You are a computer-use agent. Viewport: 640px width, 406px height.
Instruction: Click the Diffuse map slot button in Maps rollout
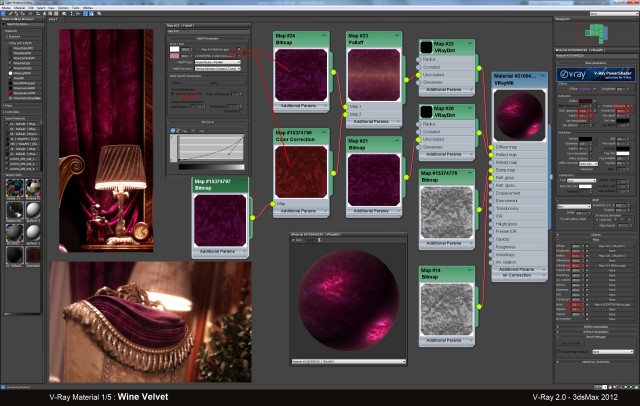click(x=612, y=246)
